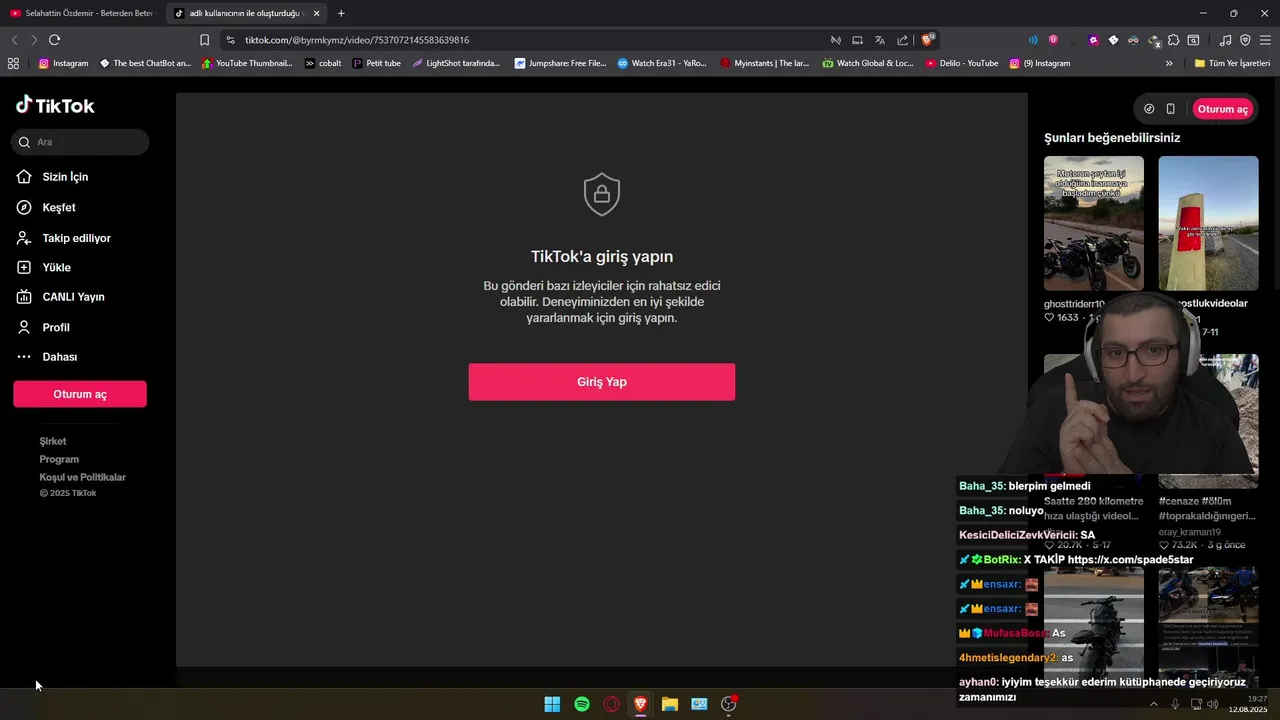Image resolution: width=1280 pixels, height=720 pixels.
Task: Open Opera from taskbar
Action: (611, 704)
